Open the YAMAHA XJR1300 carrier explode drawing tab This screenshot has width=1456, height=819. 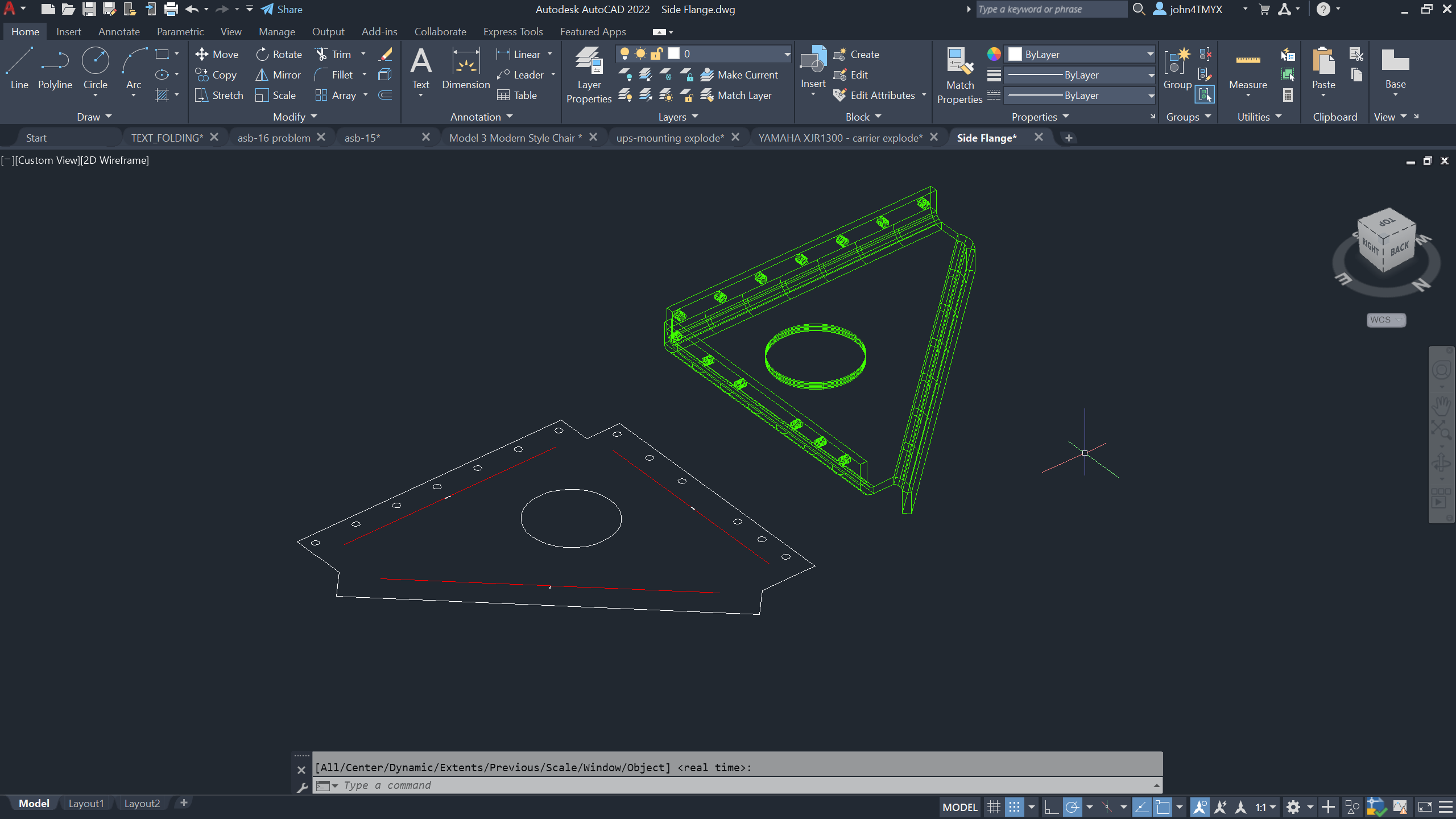(x=841, y=137)
